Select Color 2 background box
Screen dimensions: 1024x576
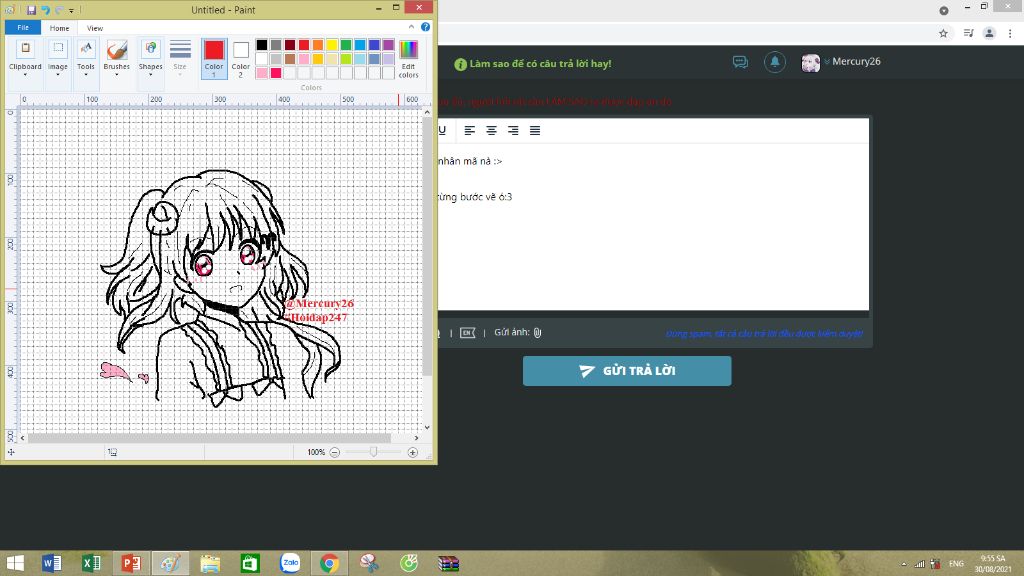[240, 59]
